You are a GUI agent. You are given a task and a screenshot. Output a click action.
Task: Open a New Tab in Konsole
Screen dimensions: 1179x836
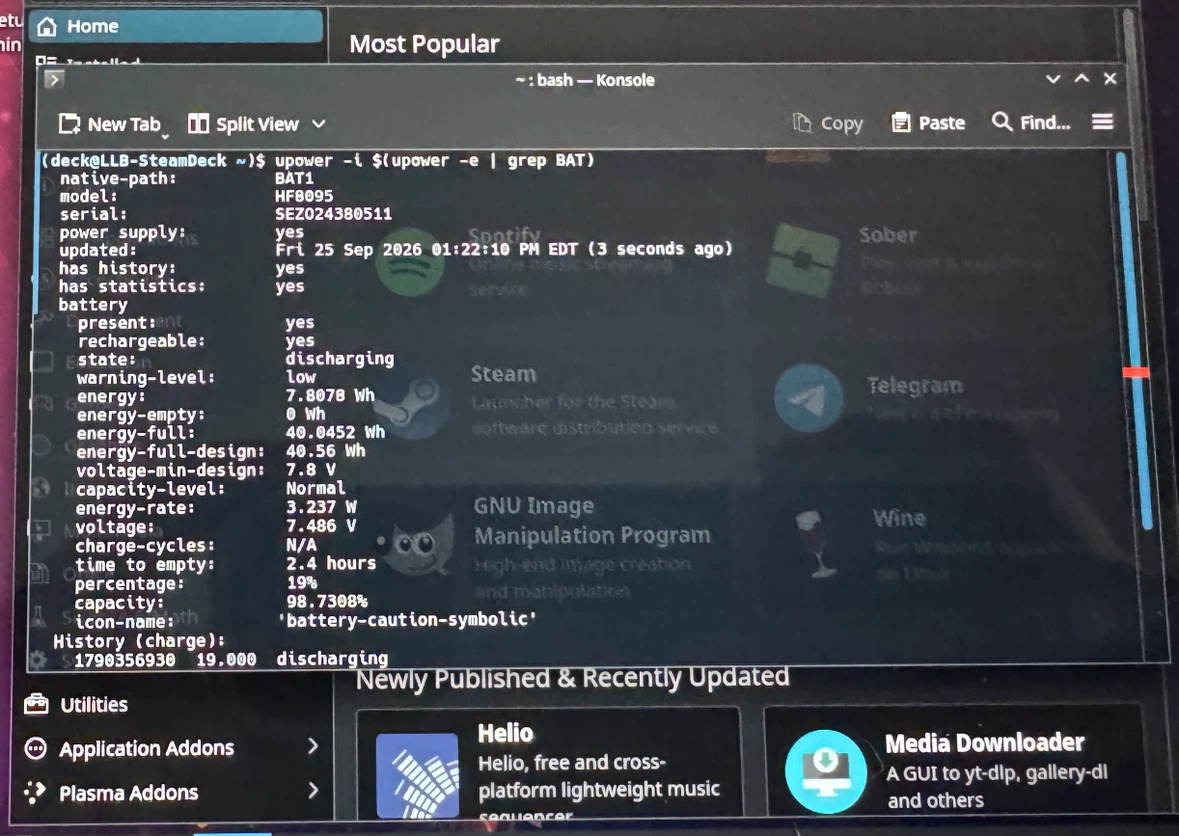point(111,124)
